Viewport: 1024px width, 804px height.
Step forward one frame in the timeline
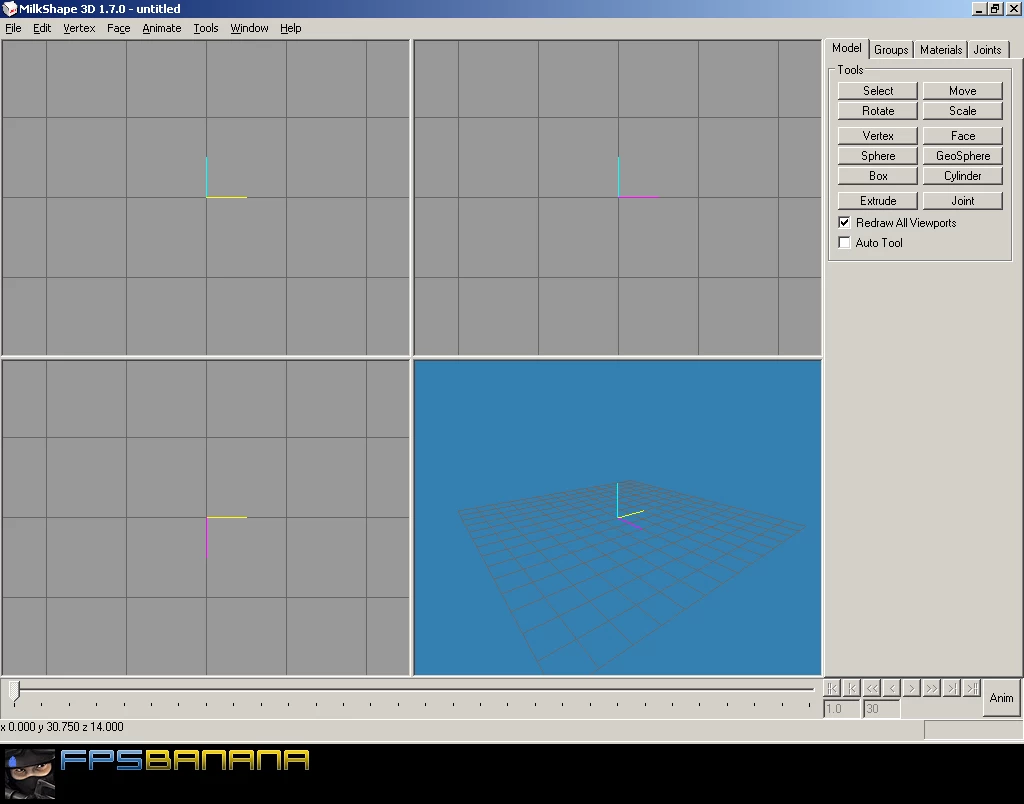click(x=911, y=688)
